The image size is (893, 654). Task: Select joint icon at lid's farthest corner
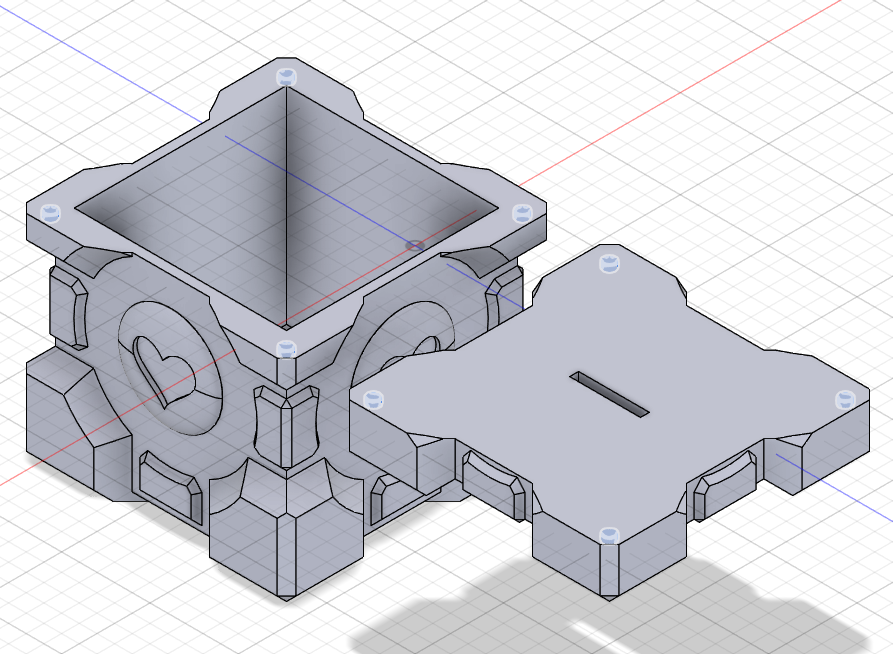609,264
